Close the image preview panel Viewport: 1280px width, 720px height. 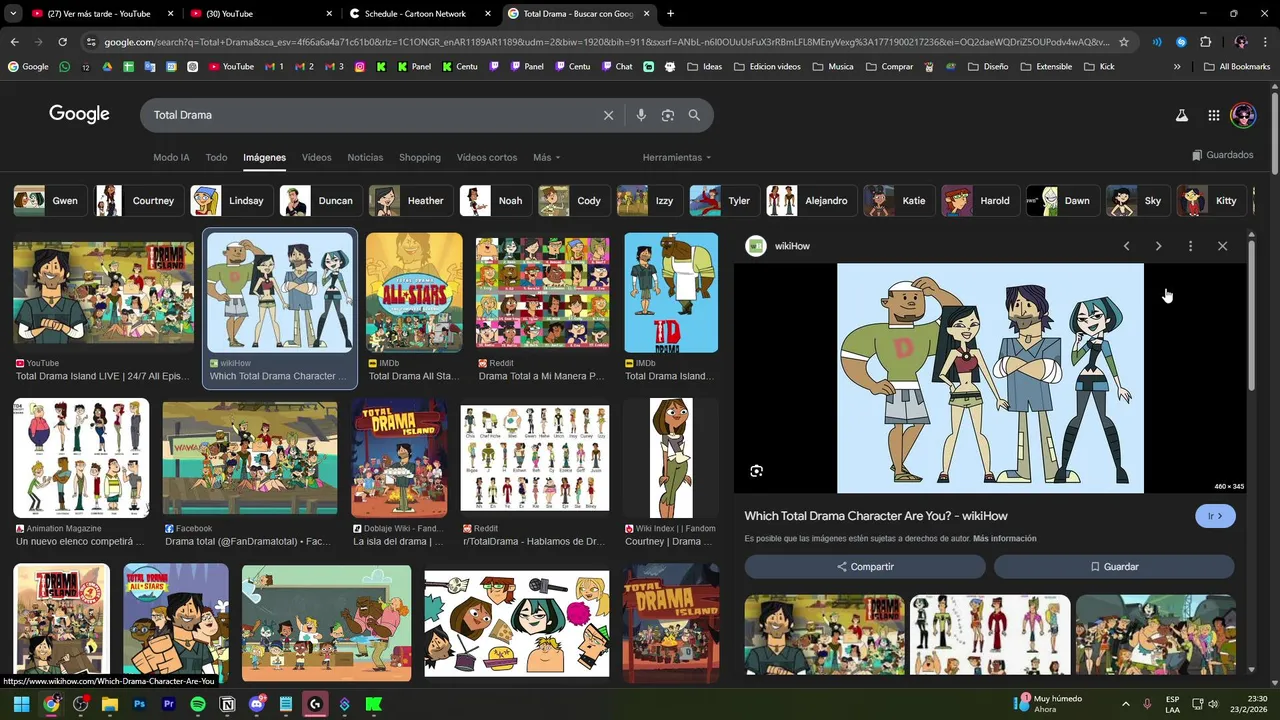click(1222, 246)
